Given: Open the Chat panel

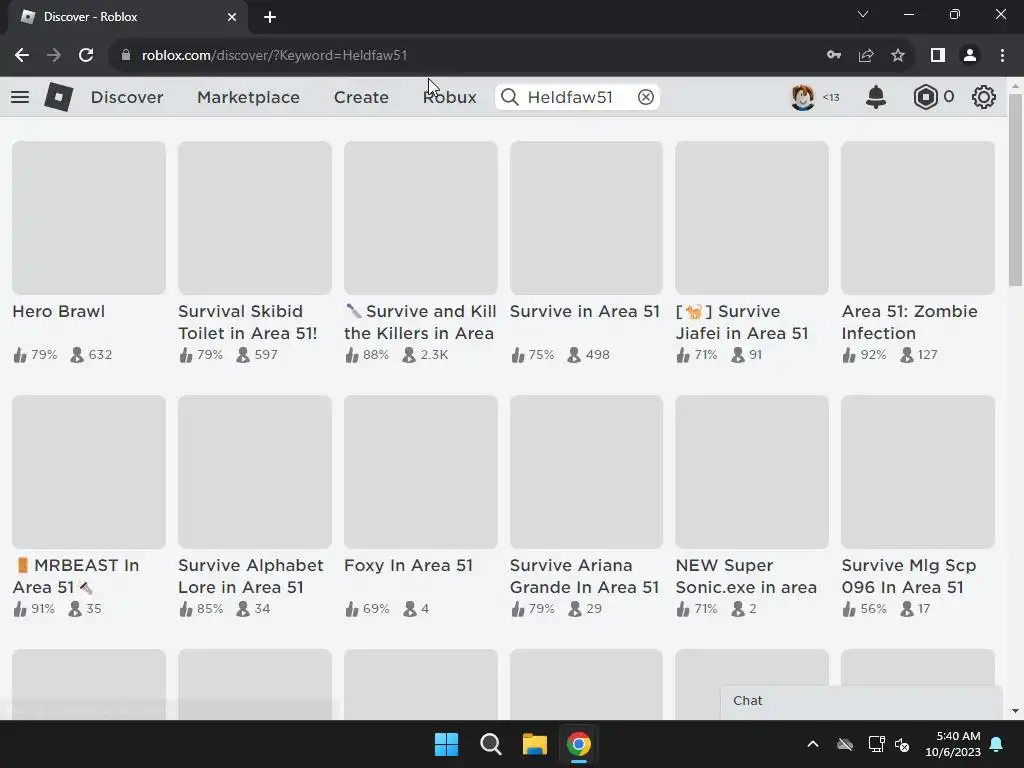Looking at the screenshot, I should (x=861, y=701).
